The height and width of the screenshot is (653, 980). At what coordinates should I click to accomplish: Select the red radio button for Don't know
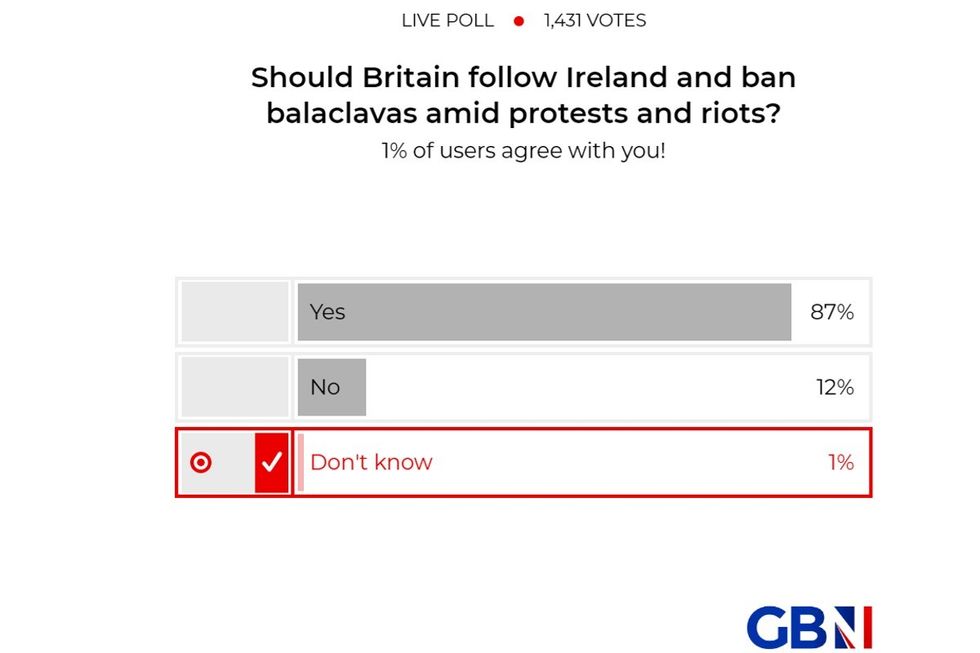click(x=201, y=462)
